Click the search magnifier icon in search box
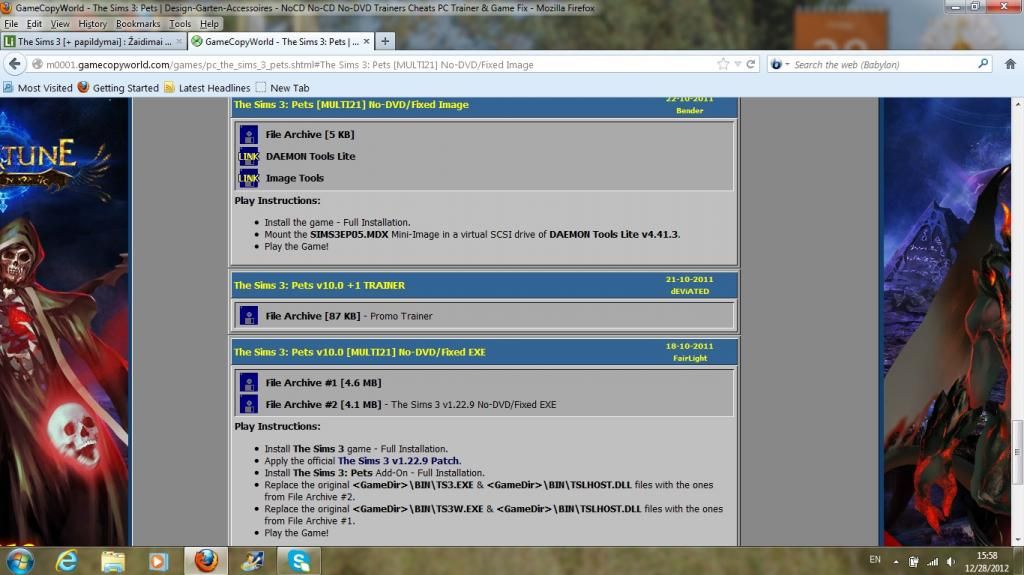This screenshot has height=575, width=1024. coord(983,63)
